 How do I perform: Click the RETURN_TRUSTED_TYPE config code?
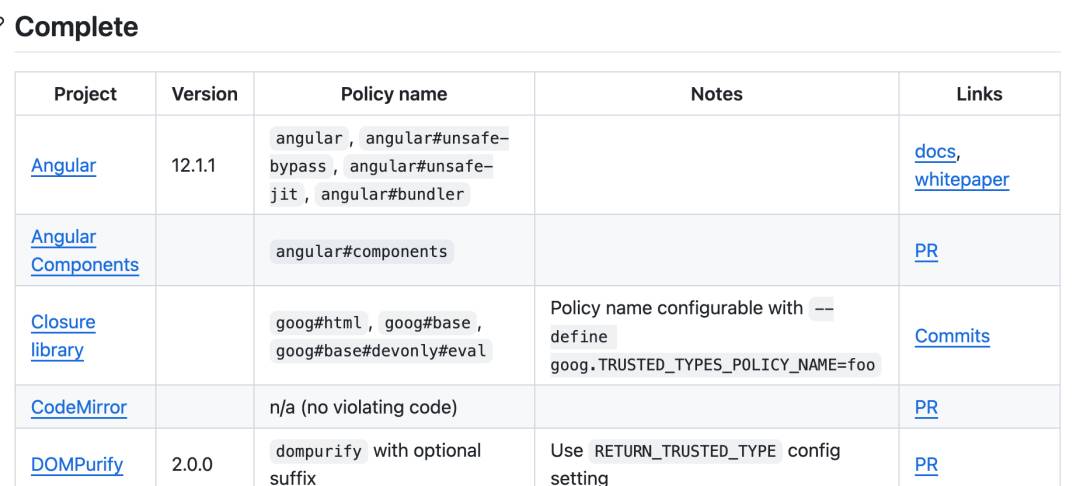point(685,452)
